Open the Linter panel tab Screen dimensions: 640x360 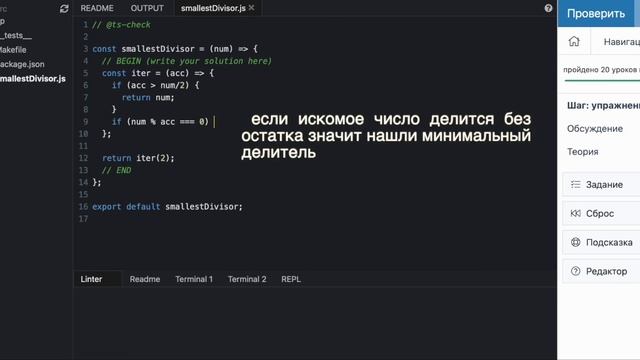point(97,279)
